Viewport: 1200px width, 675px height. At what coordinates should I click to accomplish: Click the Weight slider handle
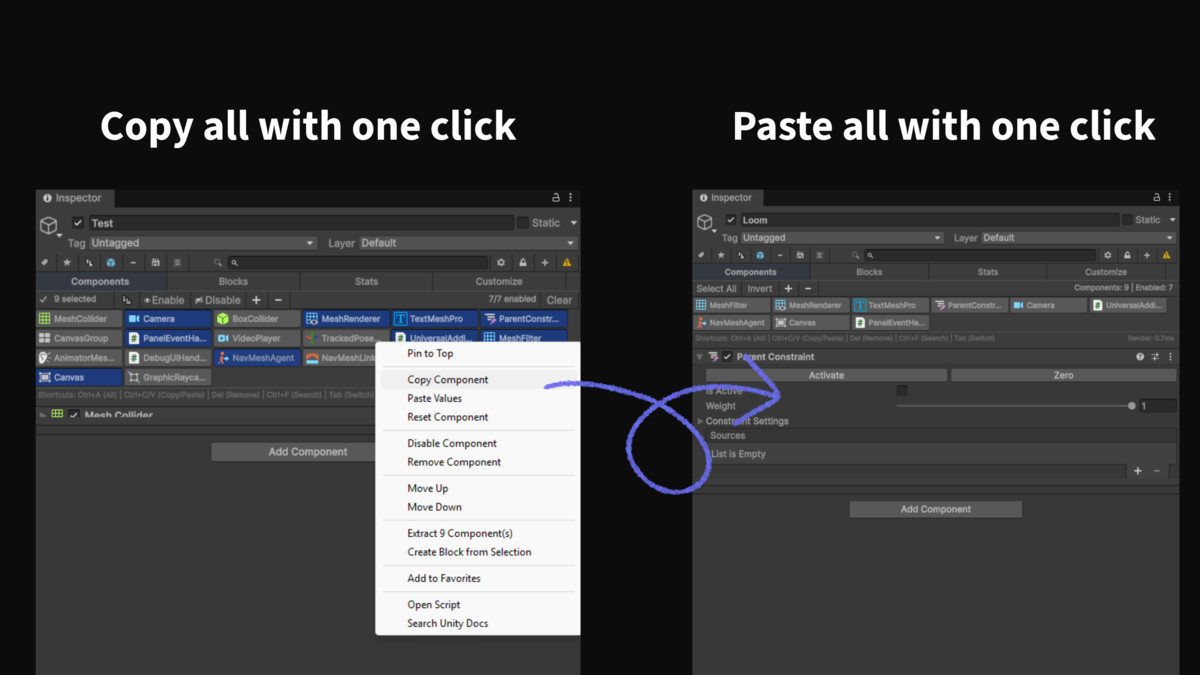pos(1132,406)
